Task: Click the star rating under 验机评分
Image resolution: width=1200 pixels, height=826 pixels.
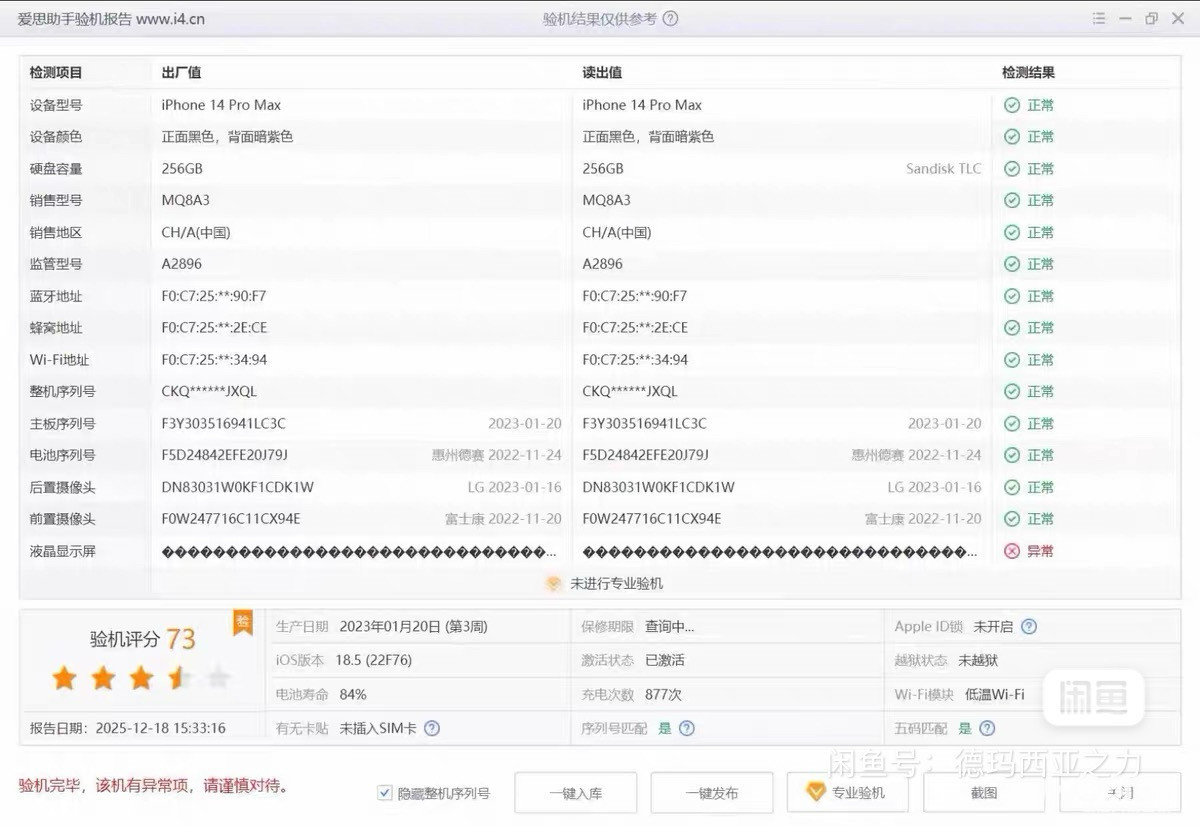Action: click(141, 680)
